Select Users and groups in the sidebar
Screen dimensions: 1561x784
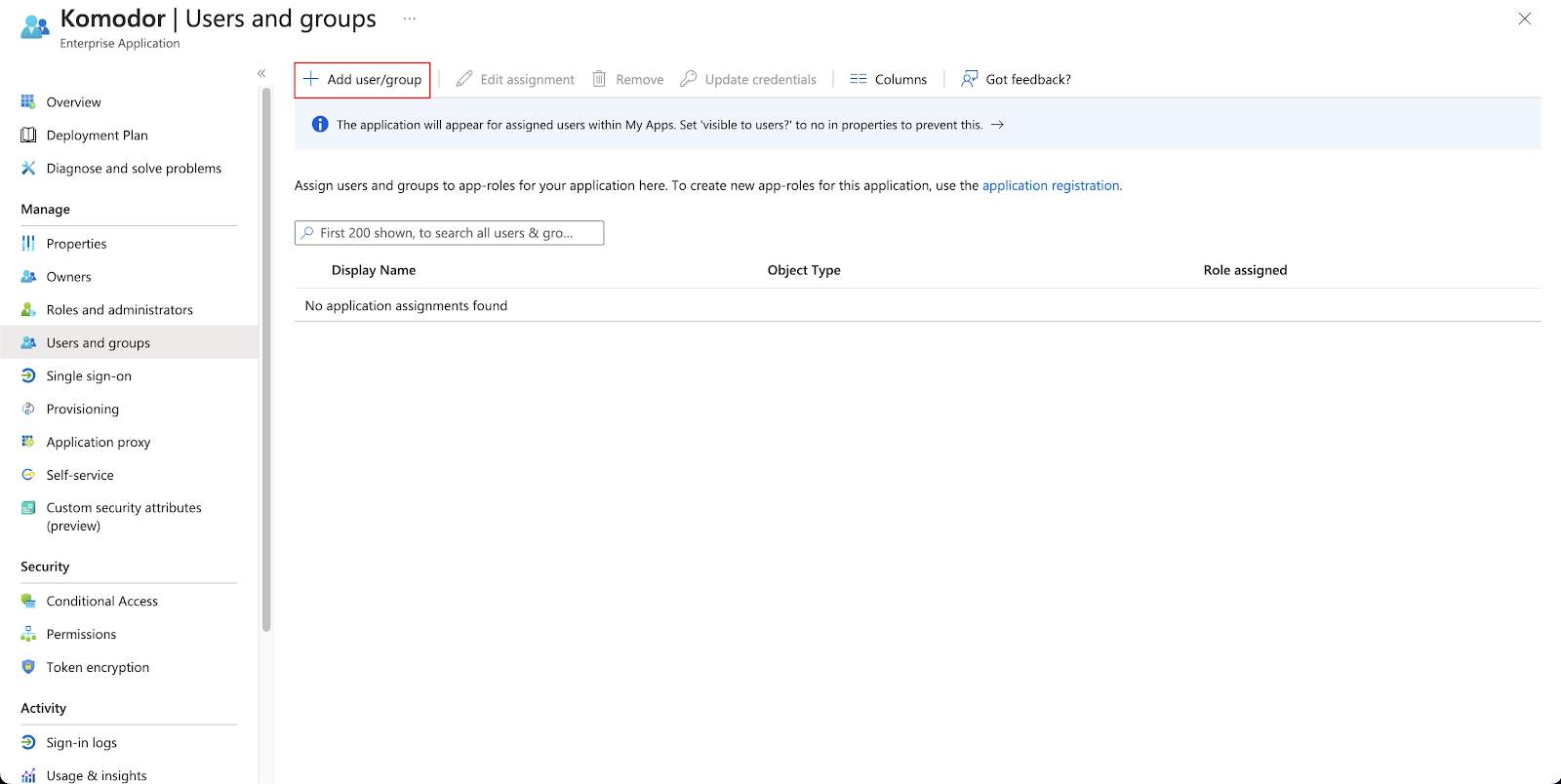coord(129,343)
